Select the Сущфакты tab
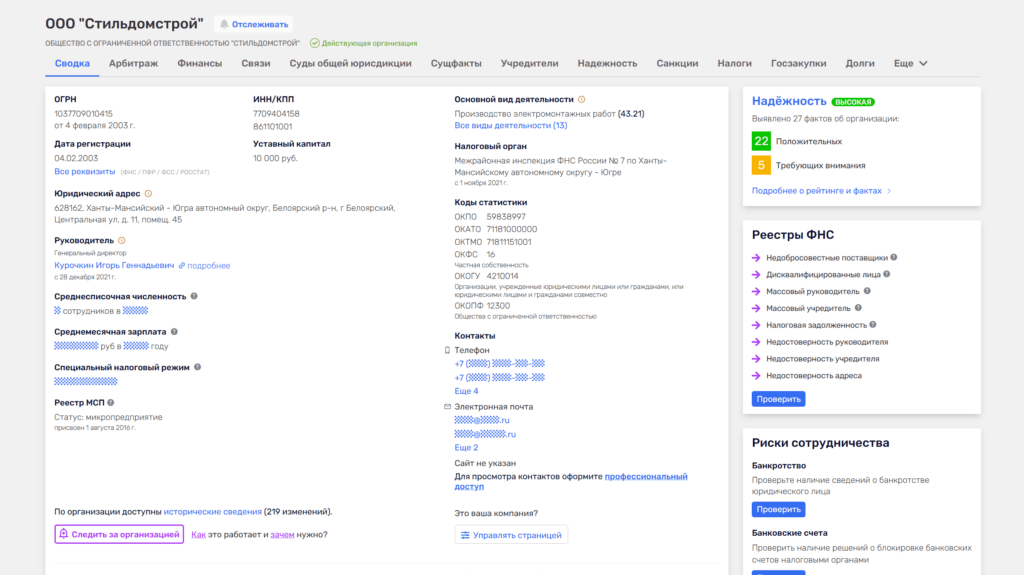Image resolution: width=1024 pixels, height=575 pixels. pos(456,63)
